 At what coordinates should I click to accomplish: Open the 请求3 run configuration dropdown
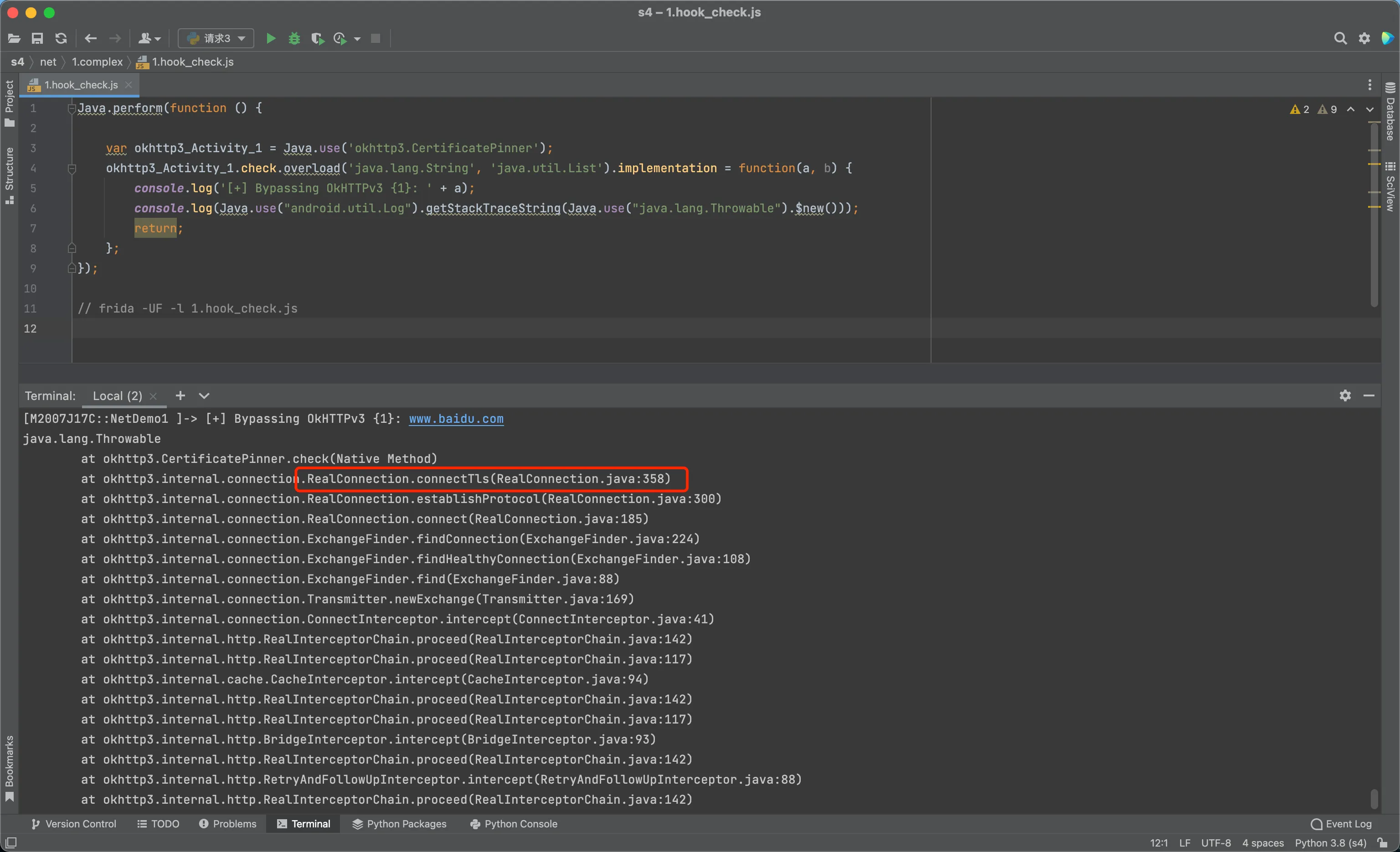pos(216,39)
